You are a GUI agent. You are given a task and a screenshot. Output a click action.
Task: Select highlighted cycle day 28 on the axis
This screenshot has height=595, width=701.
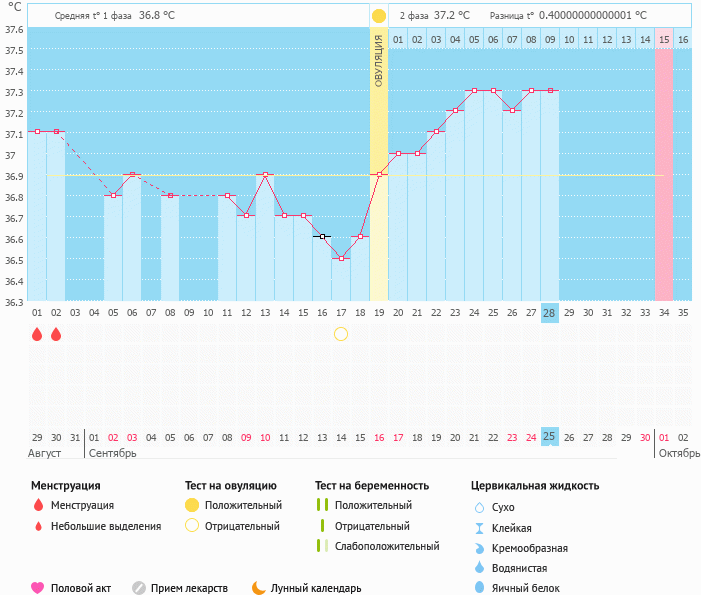pyautogui.click(x=549, y=313)
